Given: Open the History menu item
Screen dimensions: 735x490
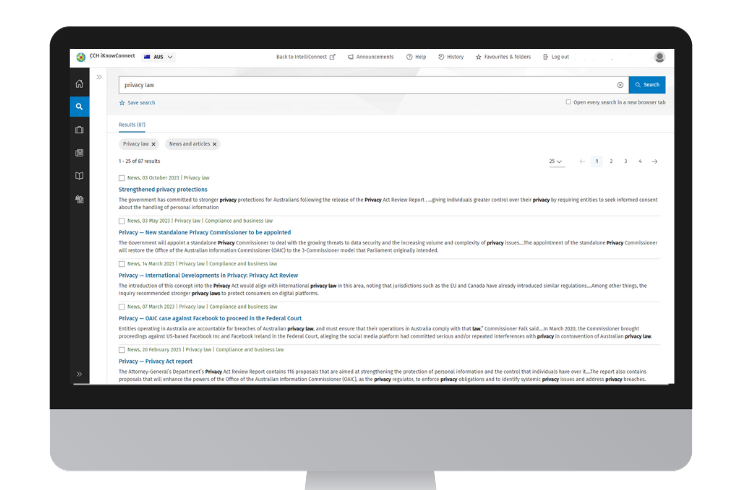Looking at the screenshot, I should 450,57.
